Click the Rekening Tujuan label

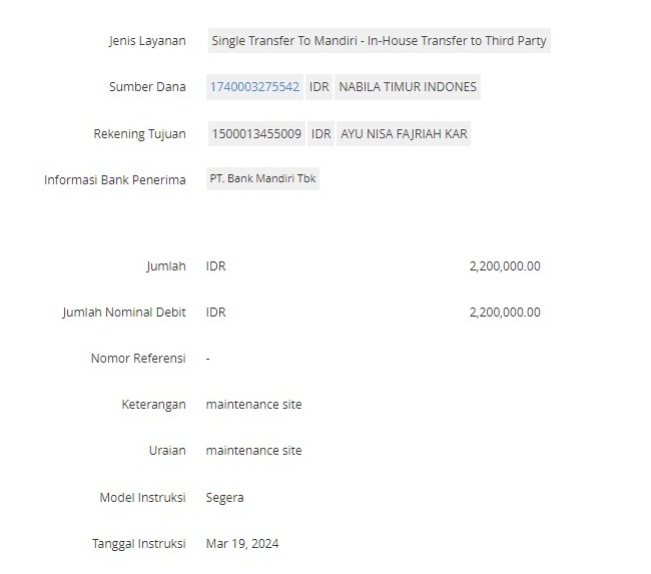(140, 134)
